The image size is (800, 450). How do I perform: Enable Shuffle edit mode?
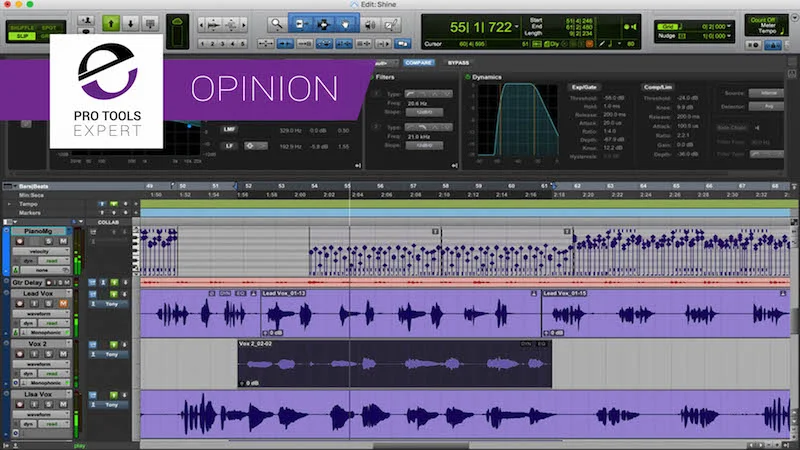coord(22,28)
